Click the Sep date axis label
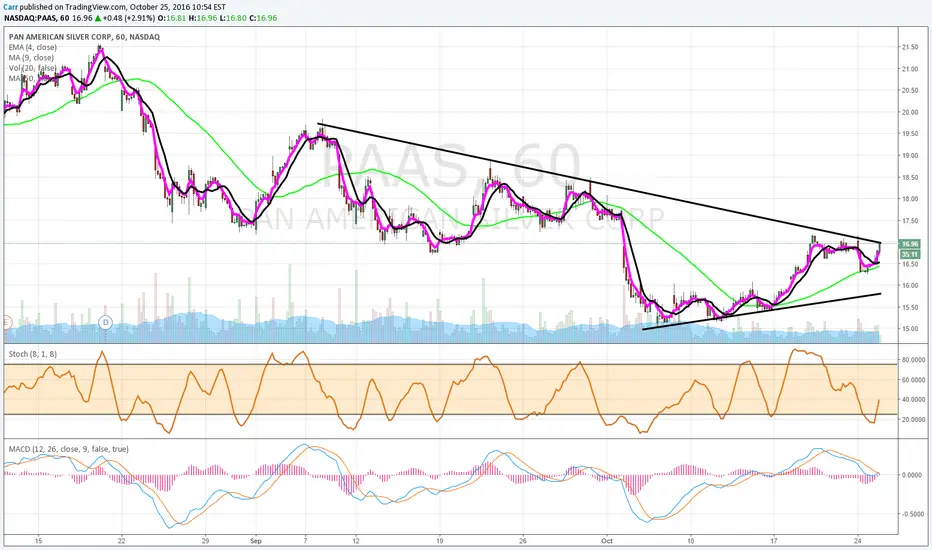Image resolution: width=932 pixels, height=550 pixels. coord(256,540)
